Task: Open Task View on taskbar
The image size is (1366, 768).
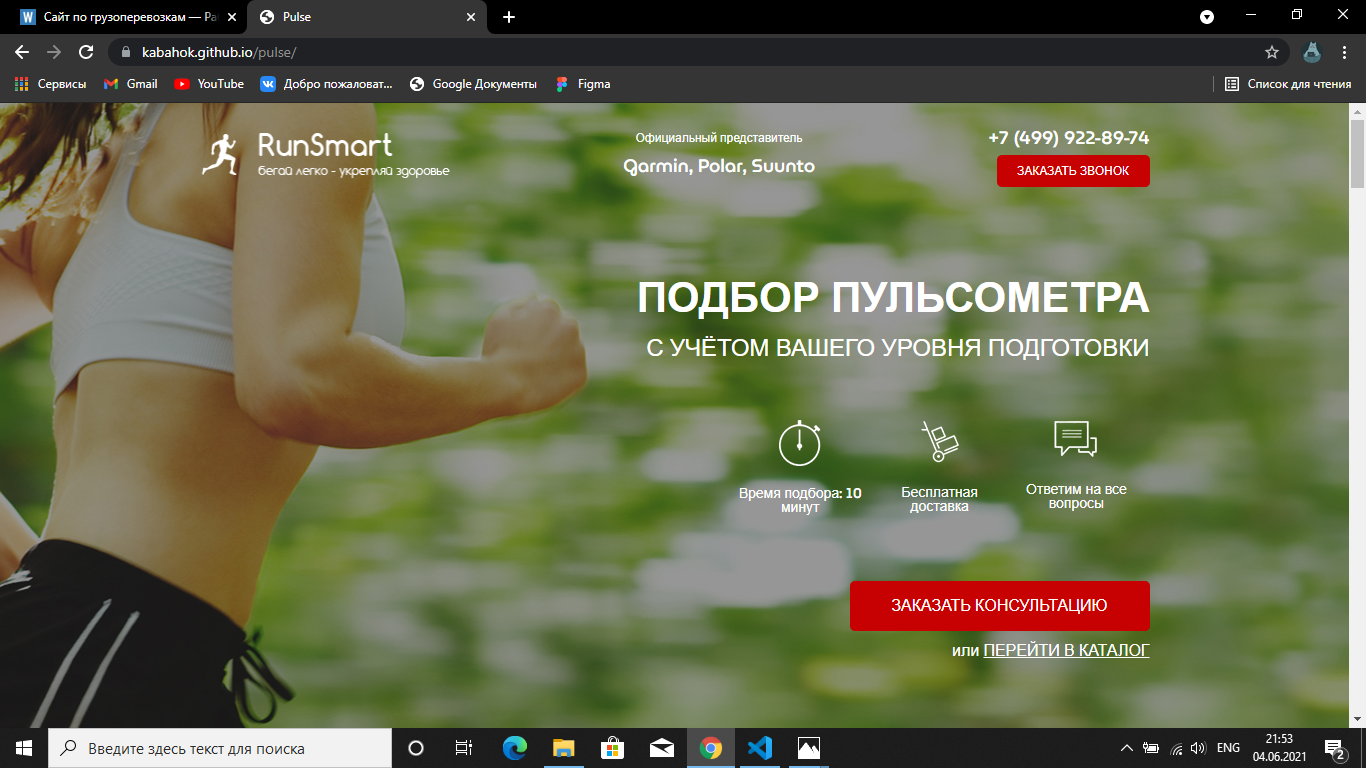Action: 464,748
